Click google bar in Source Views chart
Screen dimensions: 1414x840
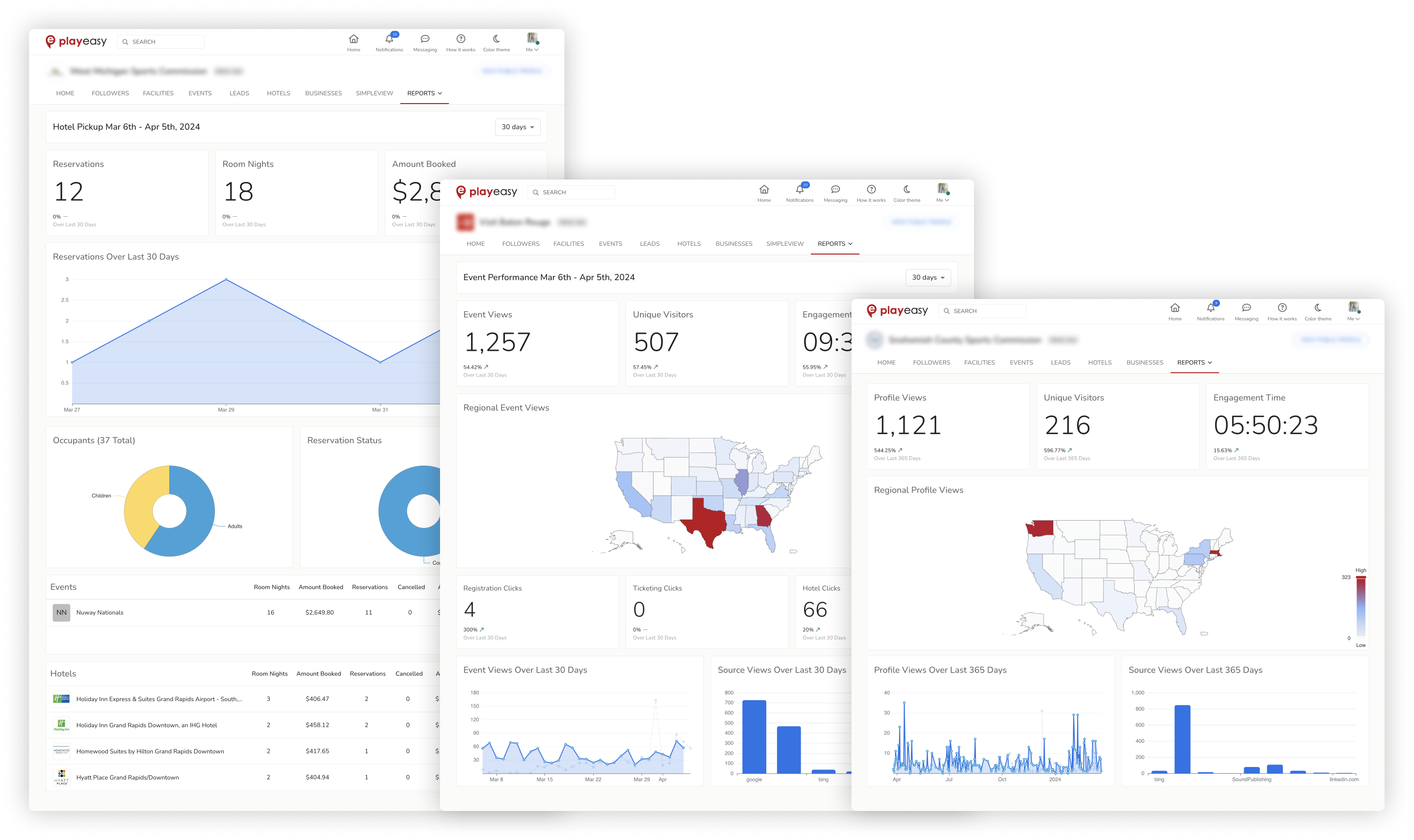coord(754,737)
